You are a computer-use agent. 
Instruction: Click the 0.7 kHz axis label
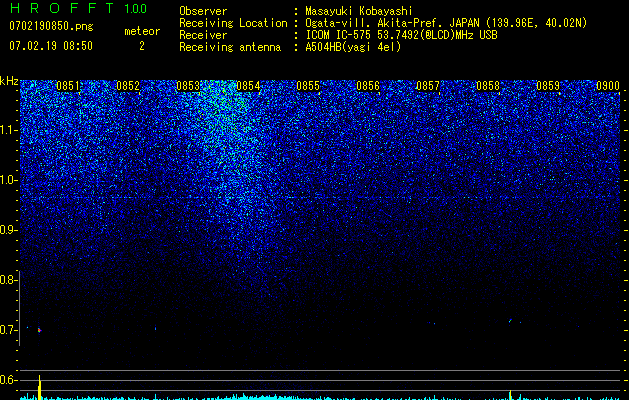click(x=8, y=330)
